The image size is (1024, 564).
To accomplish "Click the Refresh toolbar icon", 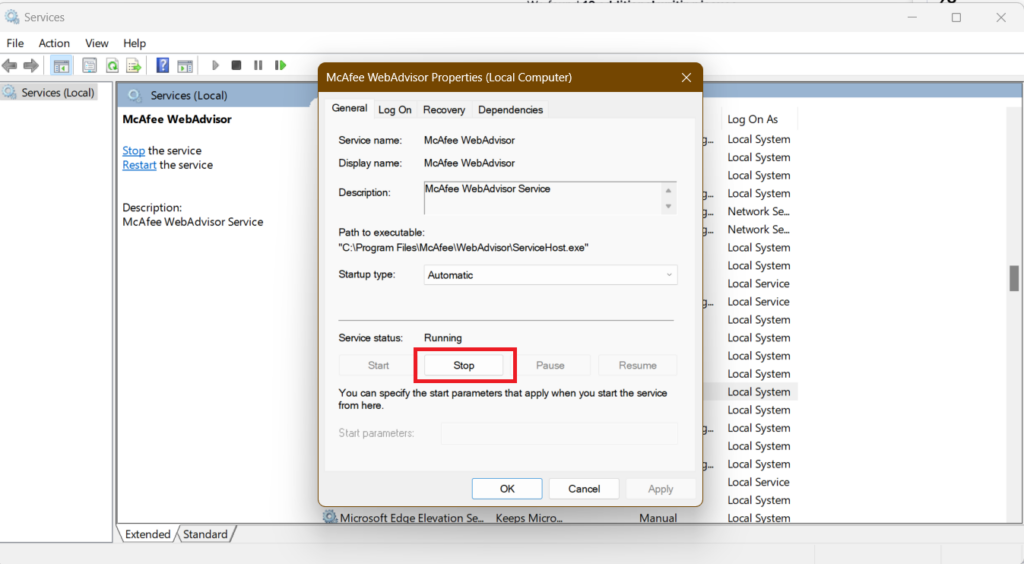I will (x=112, y=65).
